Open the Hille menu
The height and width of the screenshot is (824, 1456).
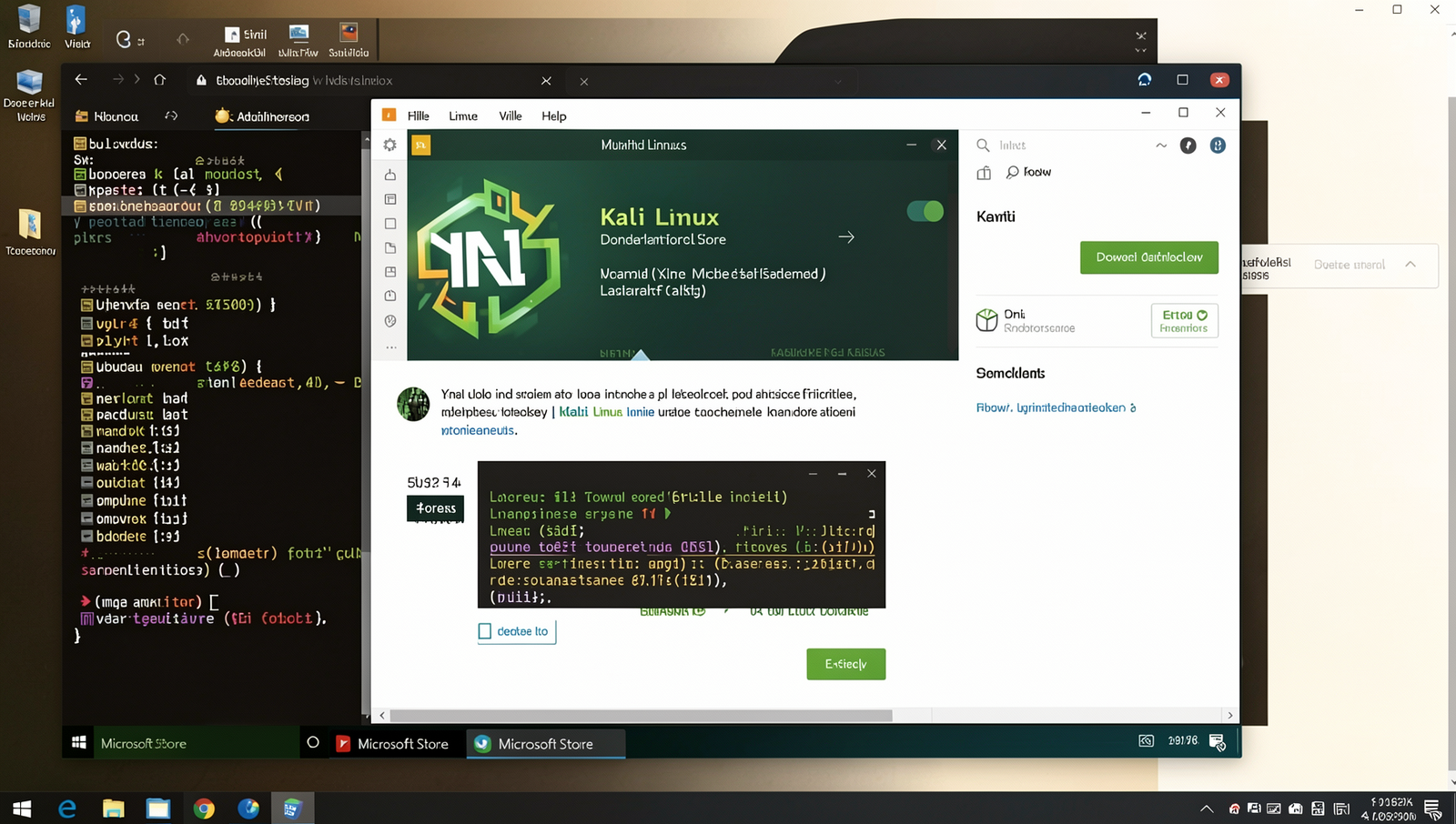pyautogui.click(x=419, y=116)
